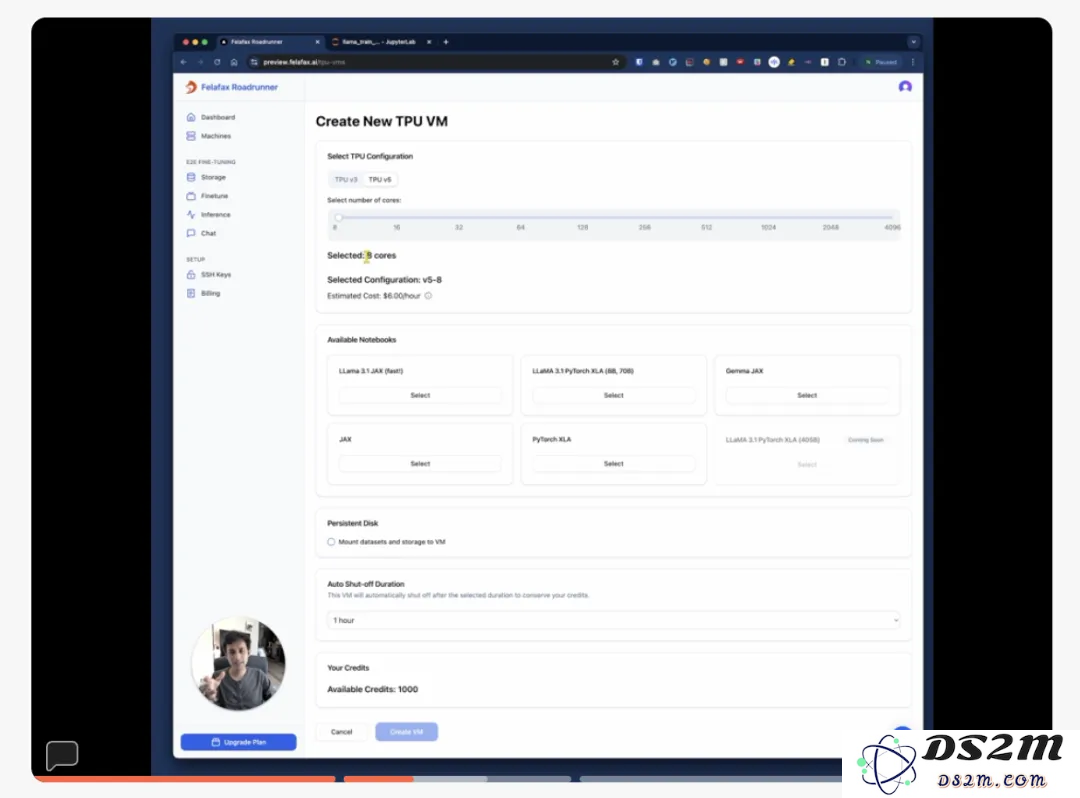Click the 'Persistent Disk' heading
The height and width of the screenshot is (798, 1080).
(353, 523)
